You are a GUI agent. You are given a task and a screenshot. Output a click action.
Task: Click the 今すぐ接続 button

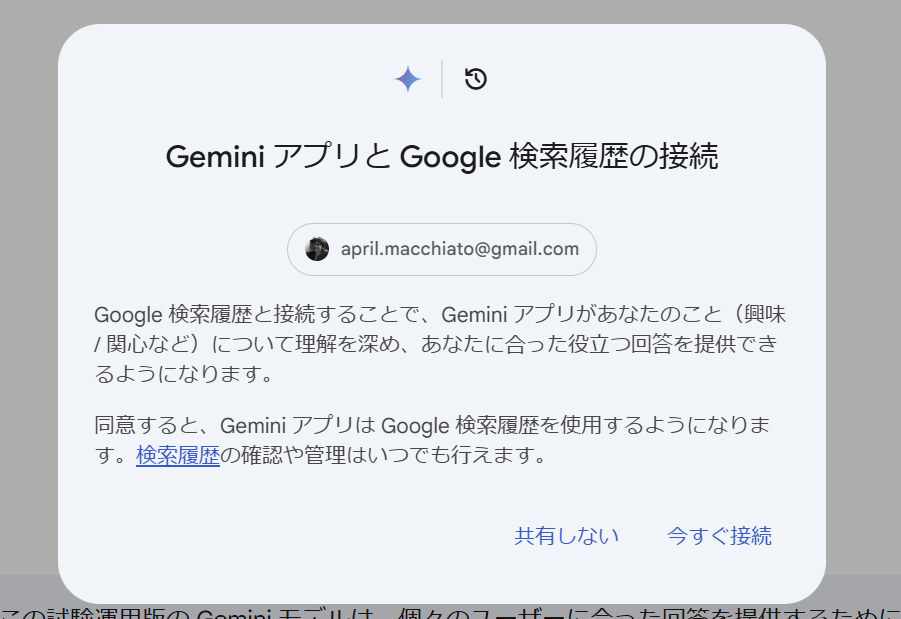click(719, 536)
